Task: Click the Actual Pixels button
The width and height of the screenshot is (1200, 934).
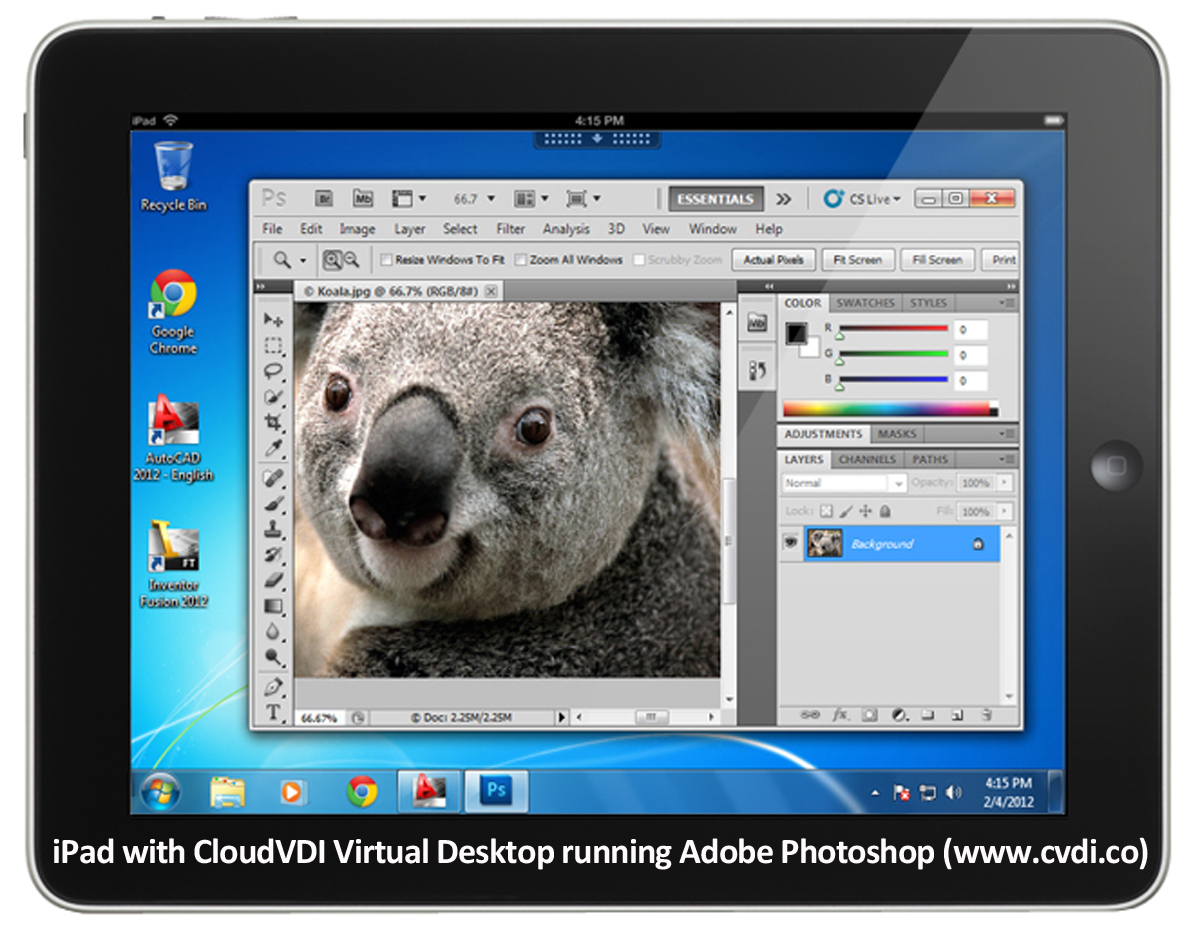Action: click(x=774, y=260)
